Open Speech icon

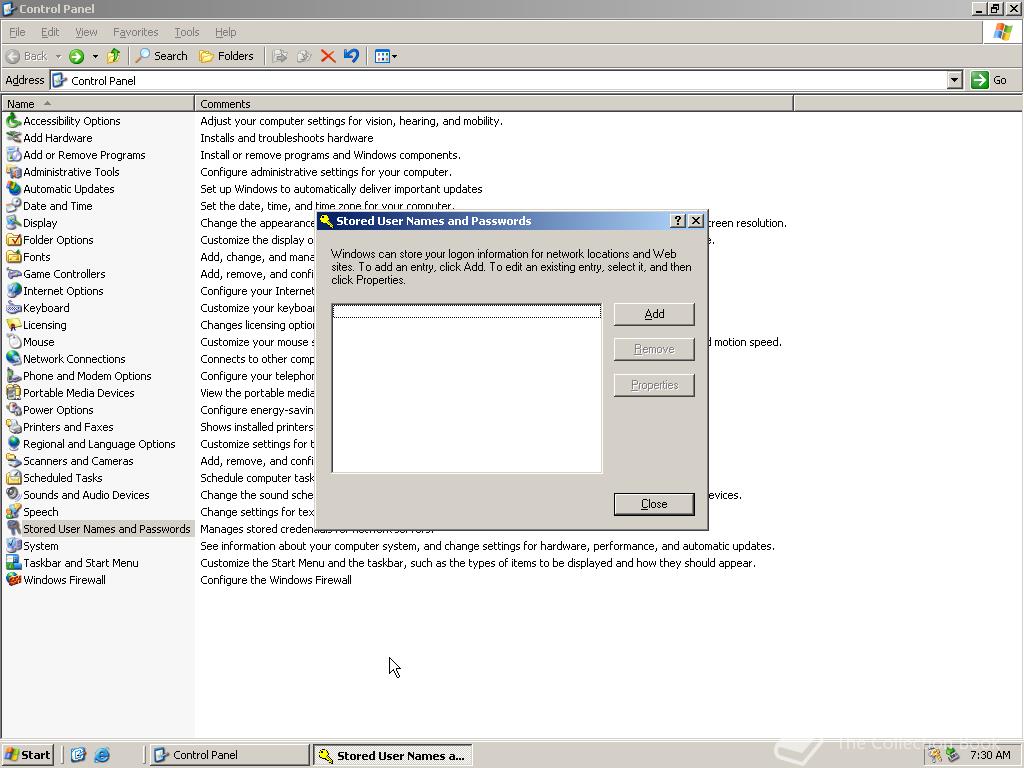coord(14,511)
